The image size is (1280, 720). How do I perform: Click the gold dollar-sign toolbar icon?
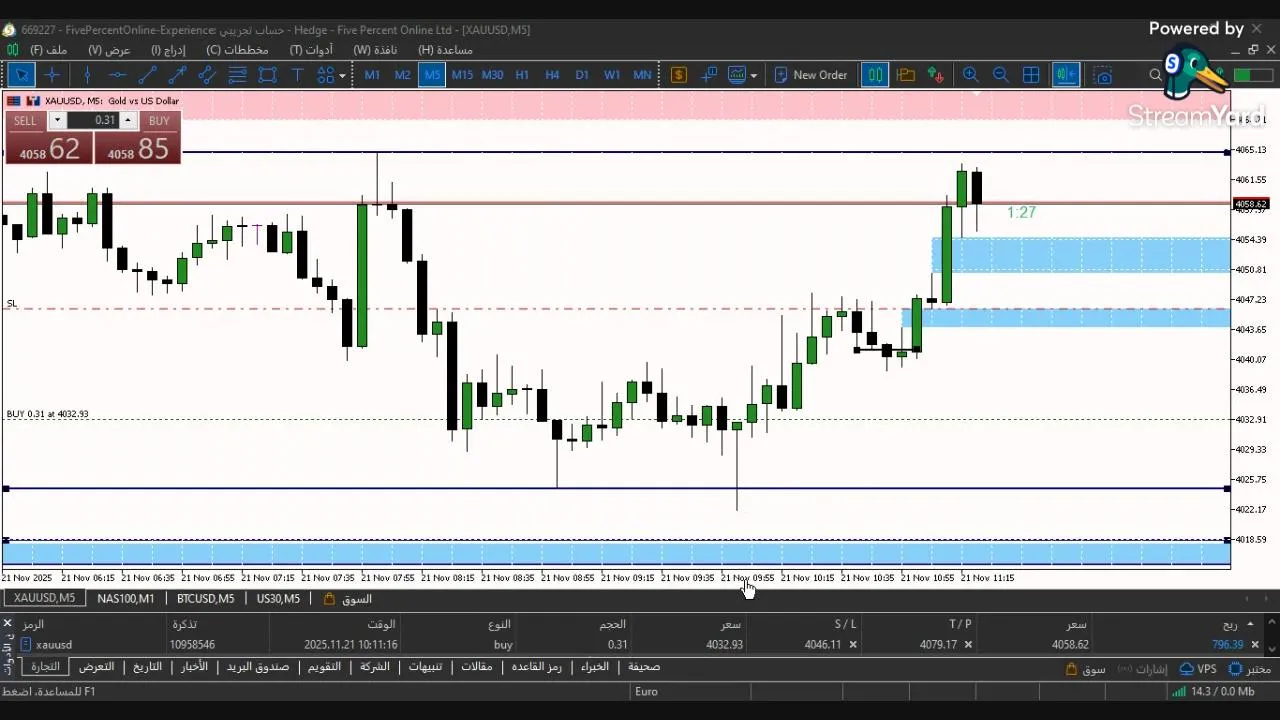click(679, 75)
